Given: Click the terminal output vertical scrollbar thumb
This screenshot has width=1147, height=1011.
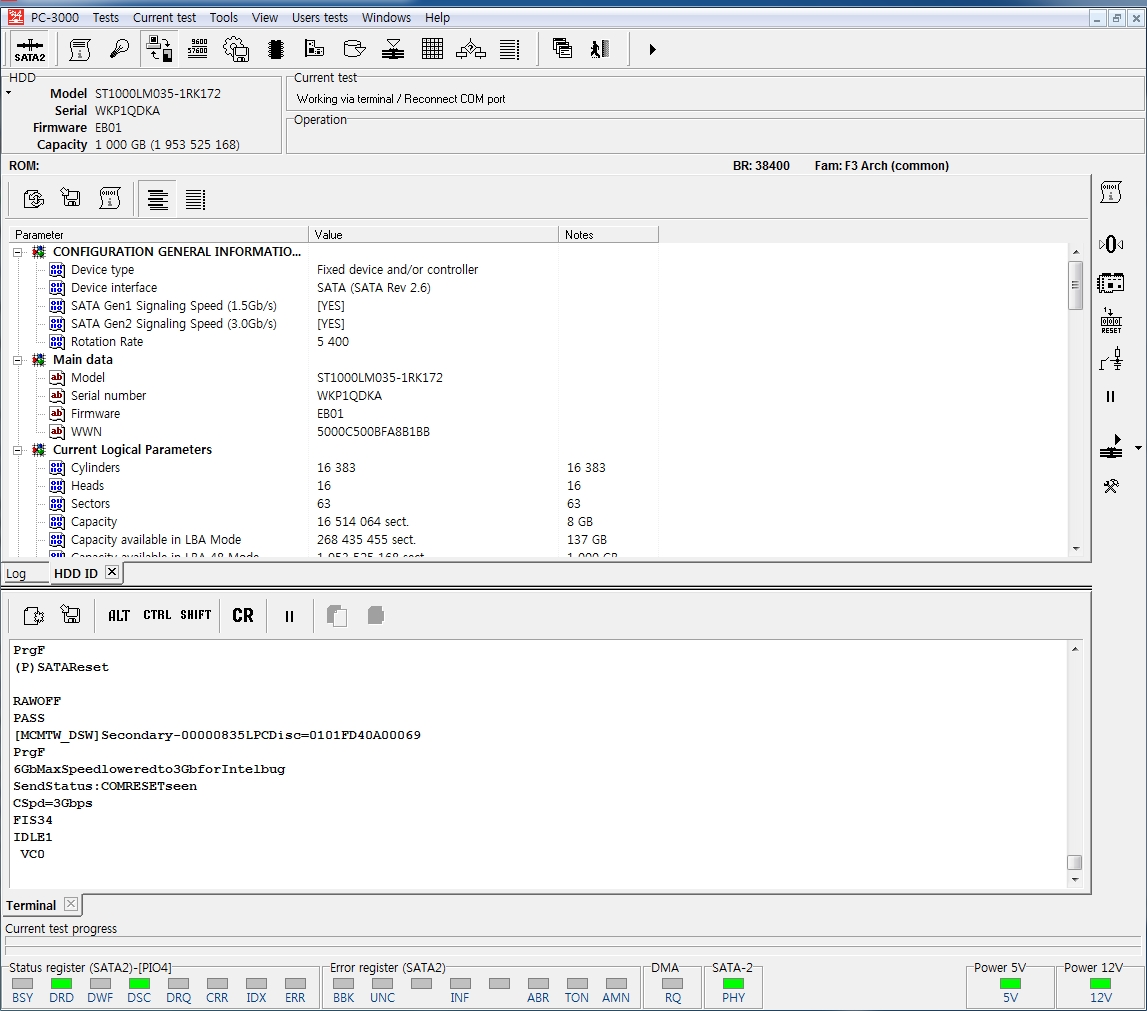Looking at the screenshot, I should pyautogui.click(x=1075, y=862).
